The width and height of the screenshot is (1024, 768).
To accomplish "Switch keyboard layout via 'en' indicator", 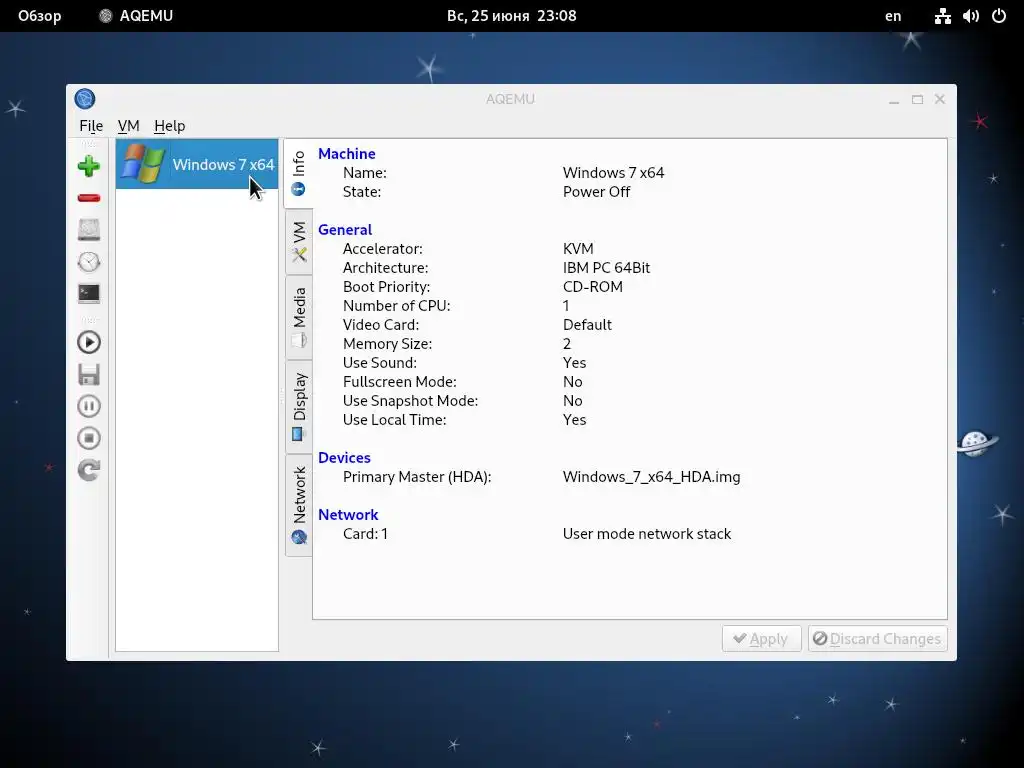I will pyautogui.click(x=893, y=16).
